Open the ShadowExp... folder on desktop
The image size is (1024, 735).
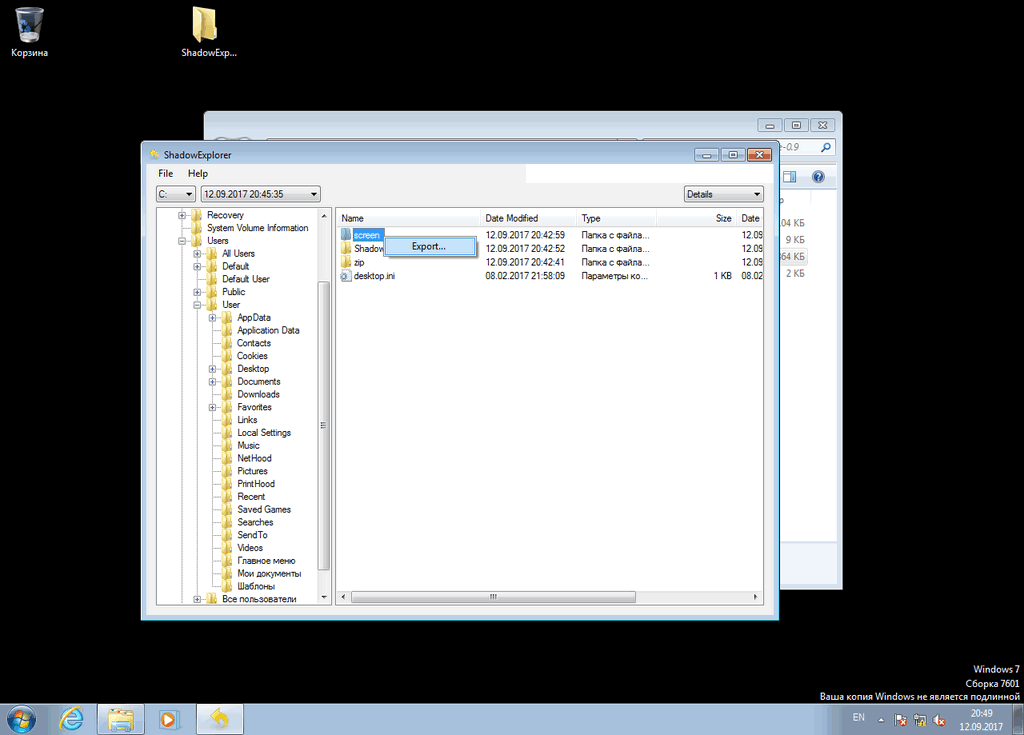click(x=208, y=31)
